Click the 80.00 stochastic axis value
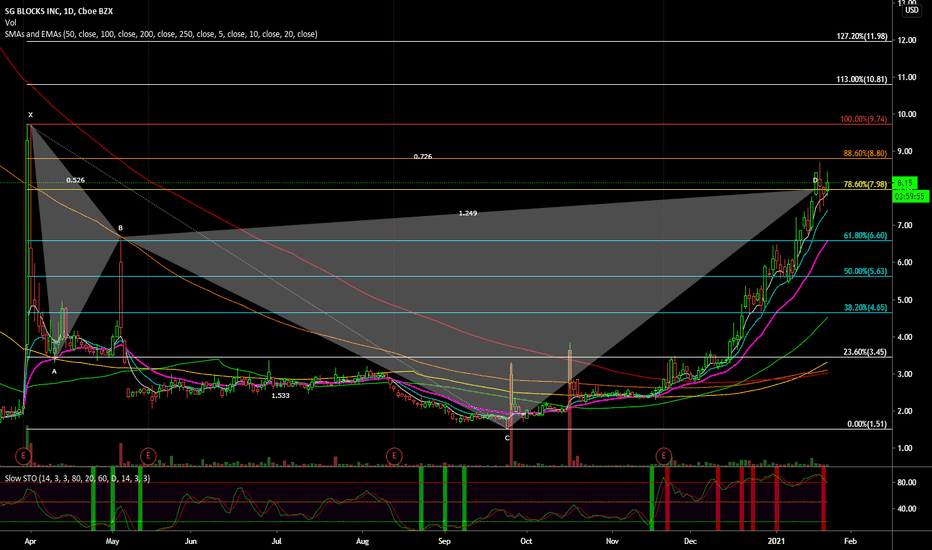 point(906,482)
